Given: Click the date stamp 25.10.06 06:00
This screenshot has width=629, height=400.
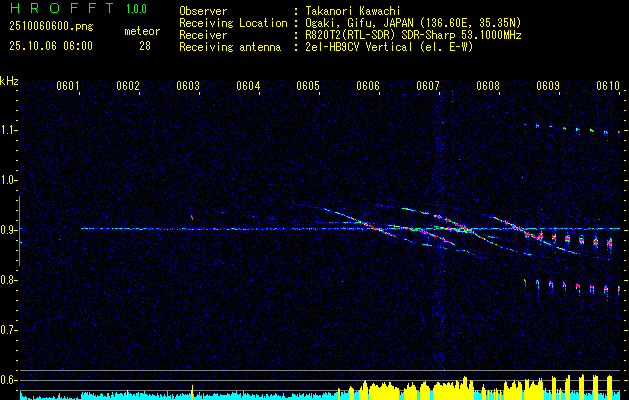Looking at the screenshot, I should click(51, 46).
